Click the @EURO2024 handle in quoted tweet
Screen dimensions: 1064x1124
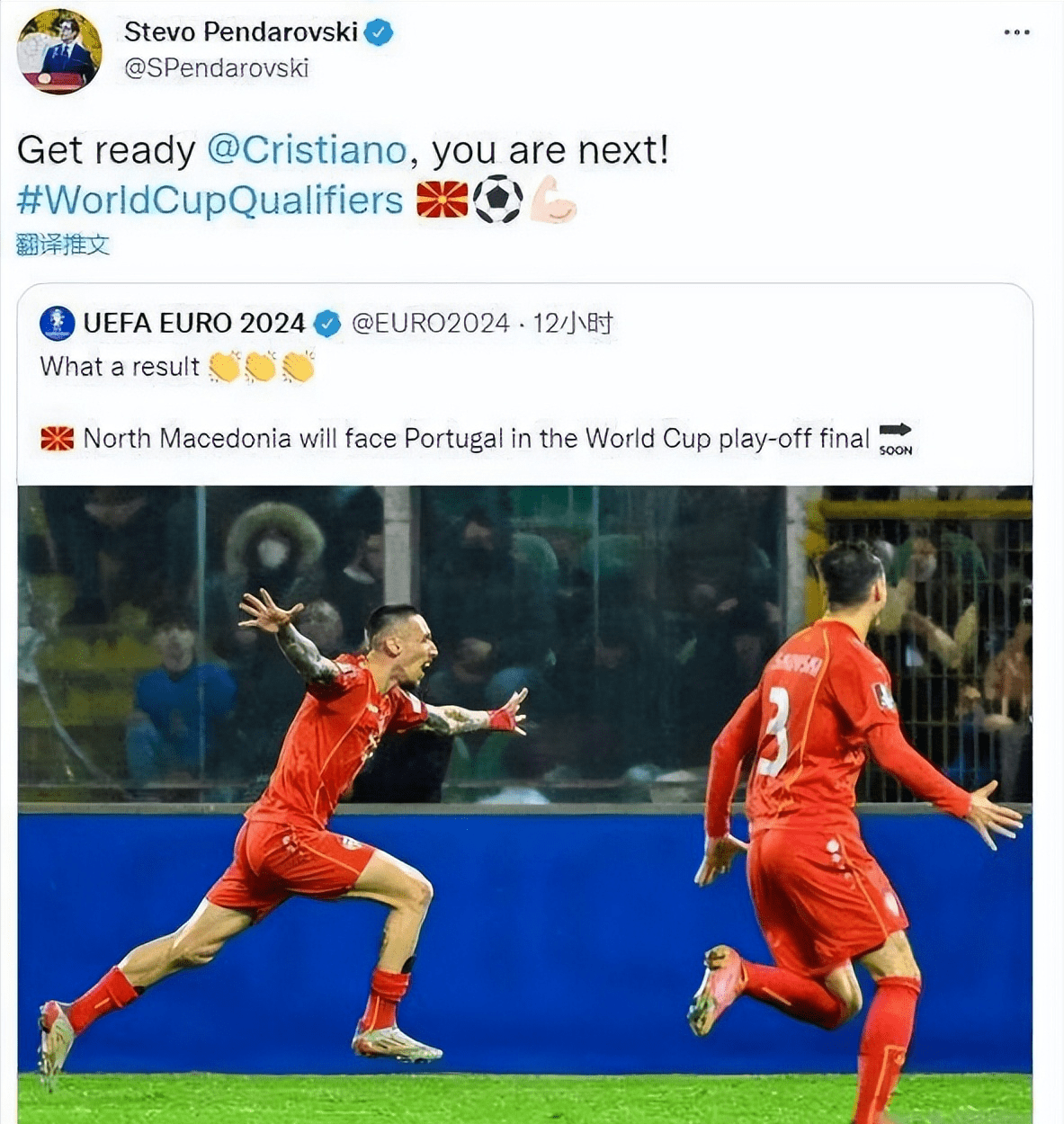[x=430, y=324]
